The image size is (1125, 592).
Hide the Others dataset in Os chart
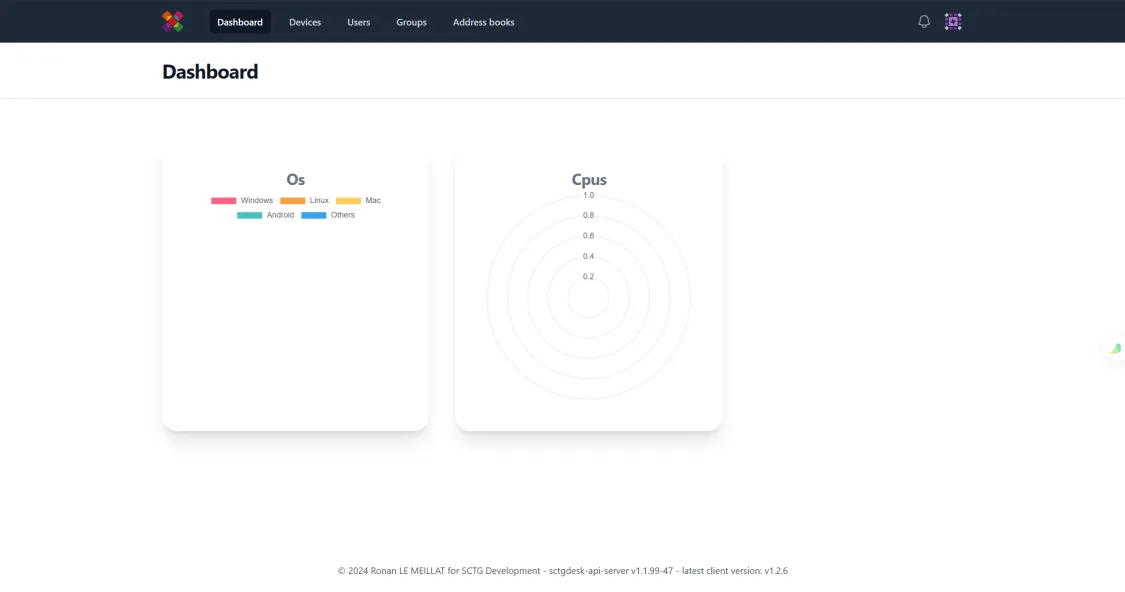click(328, 215)
